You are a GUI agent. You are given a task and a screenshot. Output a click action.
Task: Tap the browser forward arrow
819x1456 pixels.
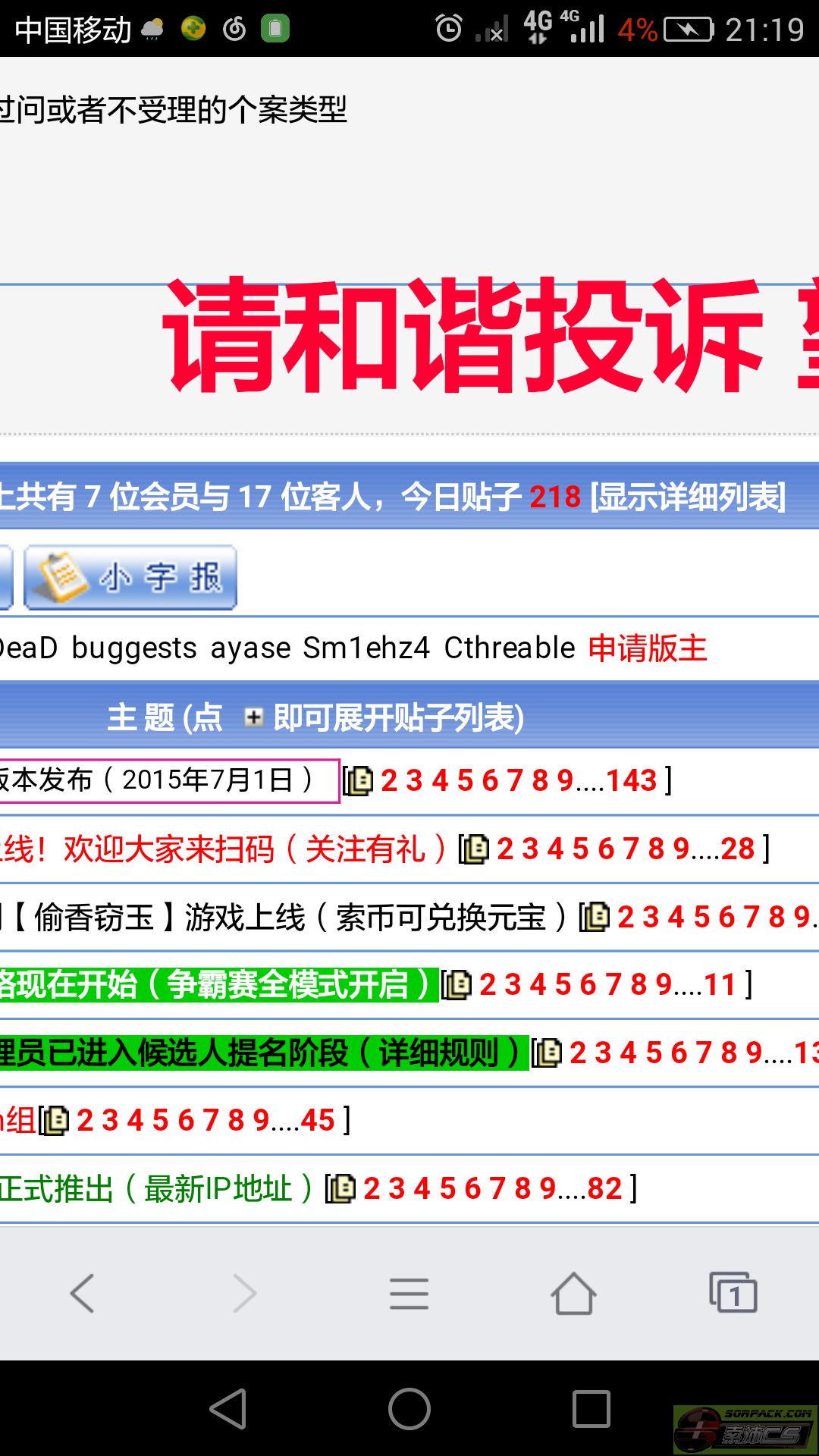point(244,1293)
